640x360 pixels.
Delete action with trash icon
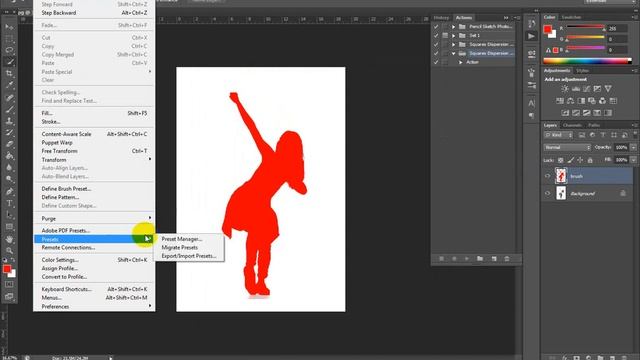[x=507, y=259]
